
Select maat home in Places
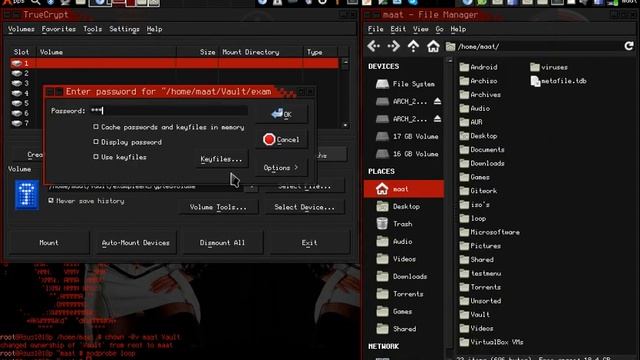(404, 189)
